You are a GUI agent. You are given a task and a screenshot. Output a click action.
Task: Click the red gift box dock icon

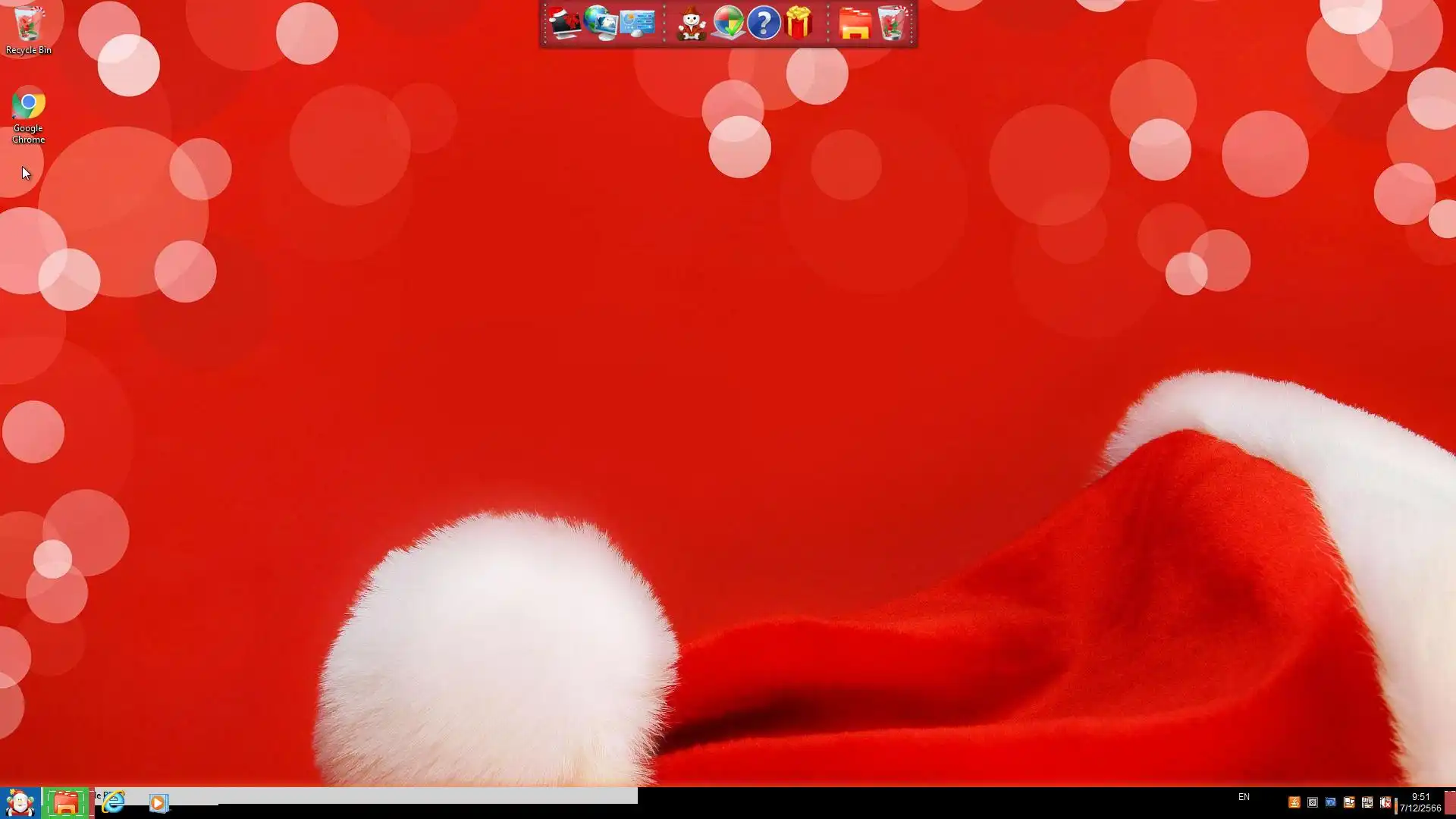point(799,24)
